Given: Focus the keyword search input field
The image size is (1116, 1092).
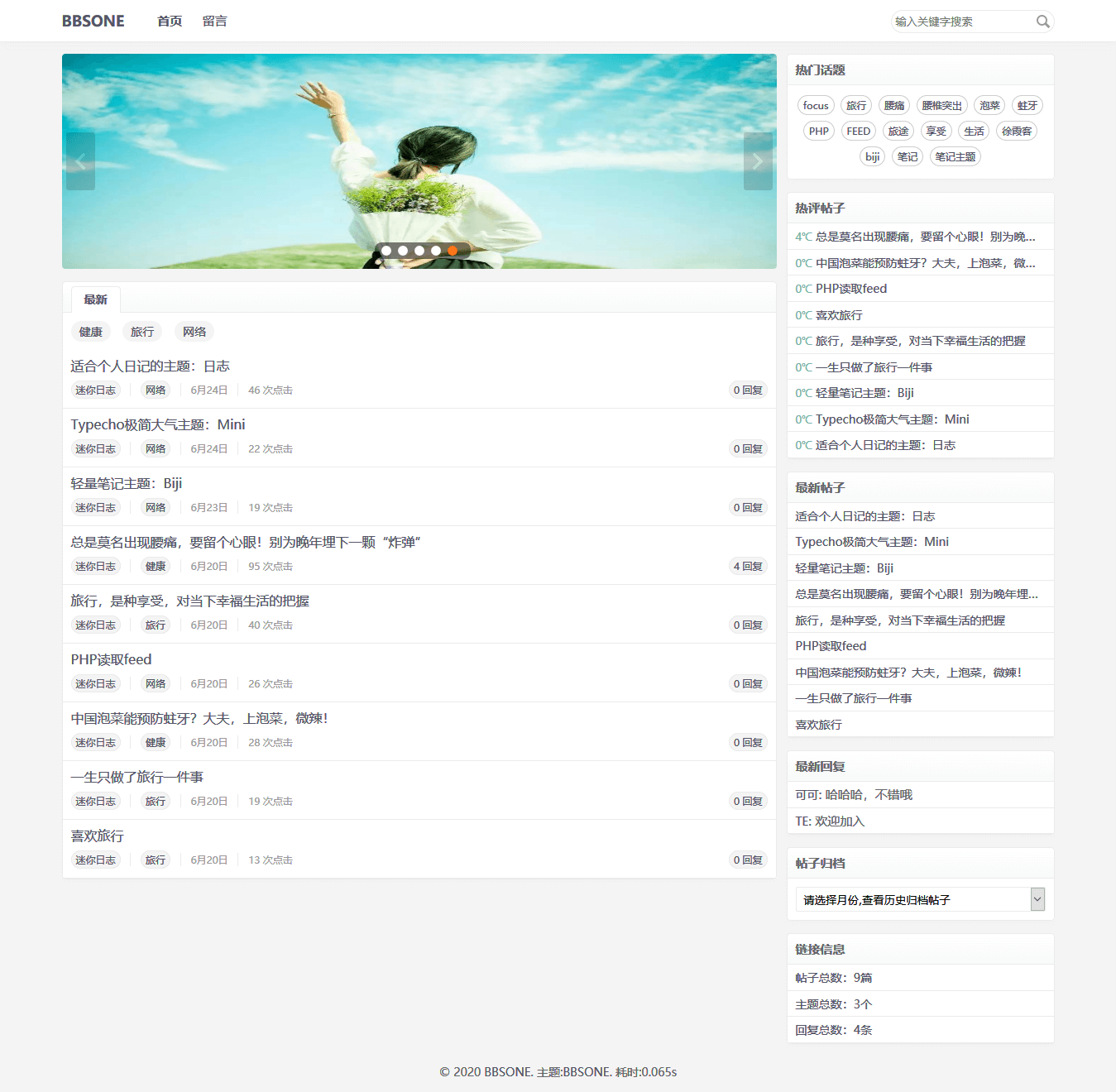Looking at the screenshot, I should tap(962, 22).
